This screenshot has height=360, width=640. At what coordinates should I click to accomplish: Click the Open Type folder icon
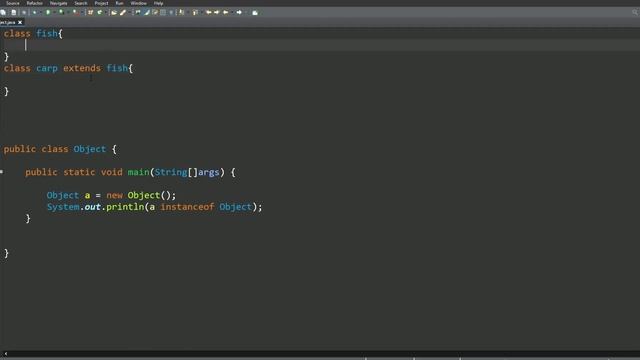click(x=114, y=12)
